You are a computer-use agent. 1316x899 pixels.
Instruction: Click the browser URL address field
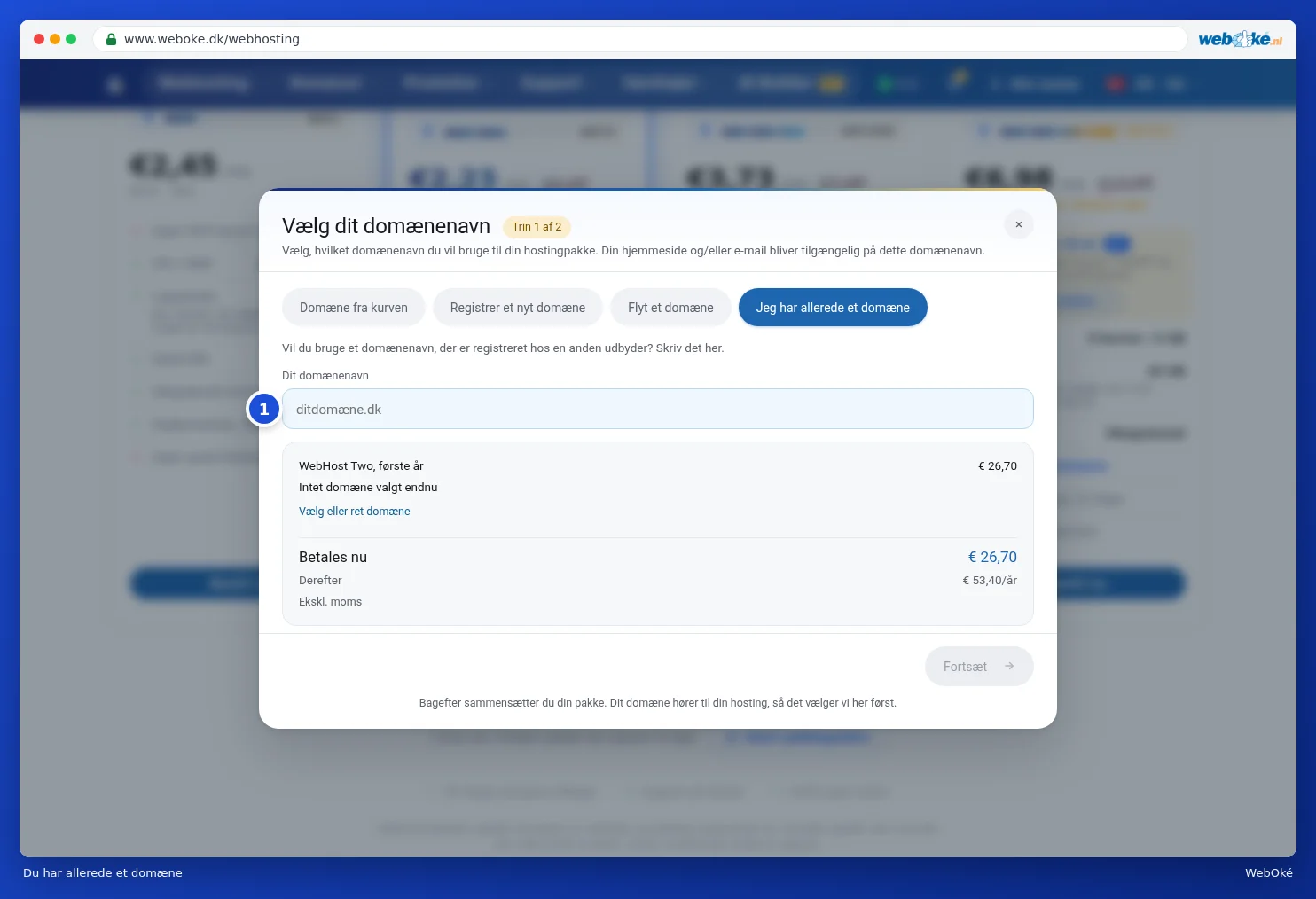click(x=640, y=39)
